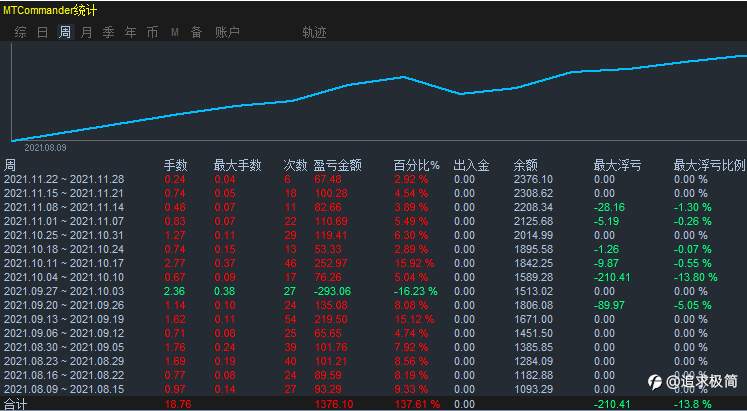Click the 手数 column header
The width and height of the screenshot is (747, 411).
coord(176,165)
